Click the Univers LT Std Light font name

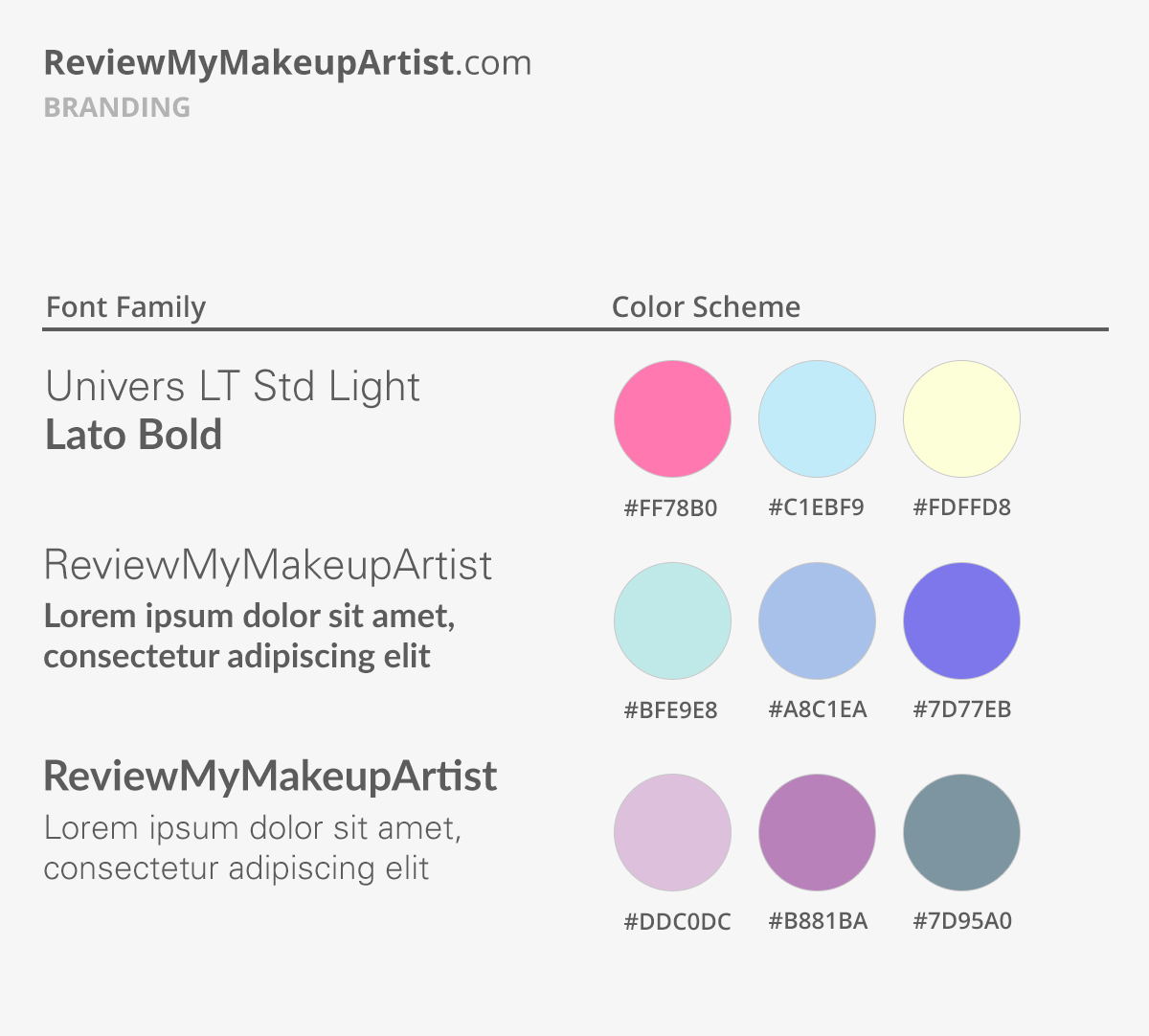233,387
